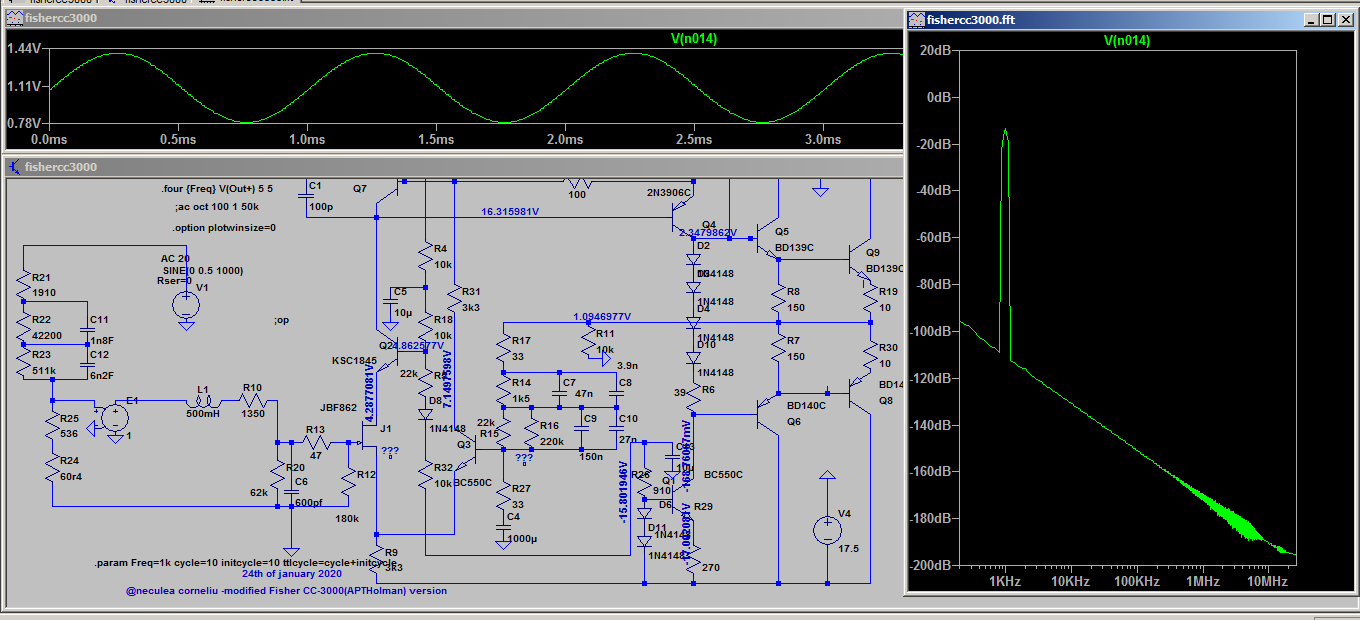Activate the schematic window title bar
This screenshot has width=1360, height=620.
click(x=452, y=167)
